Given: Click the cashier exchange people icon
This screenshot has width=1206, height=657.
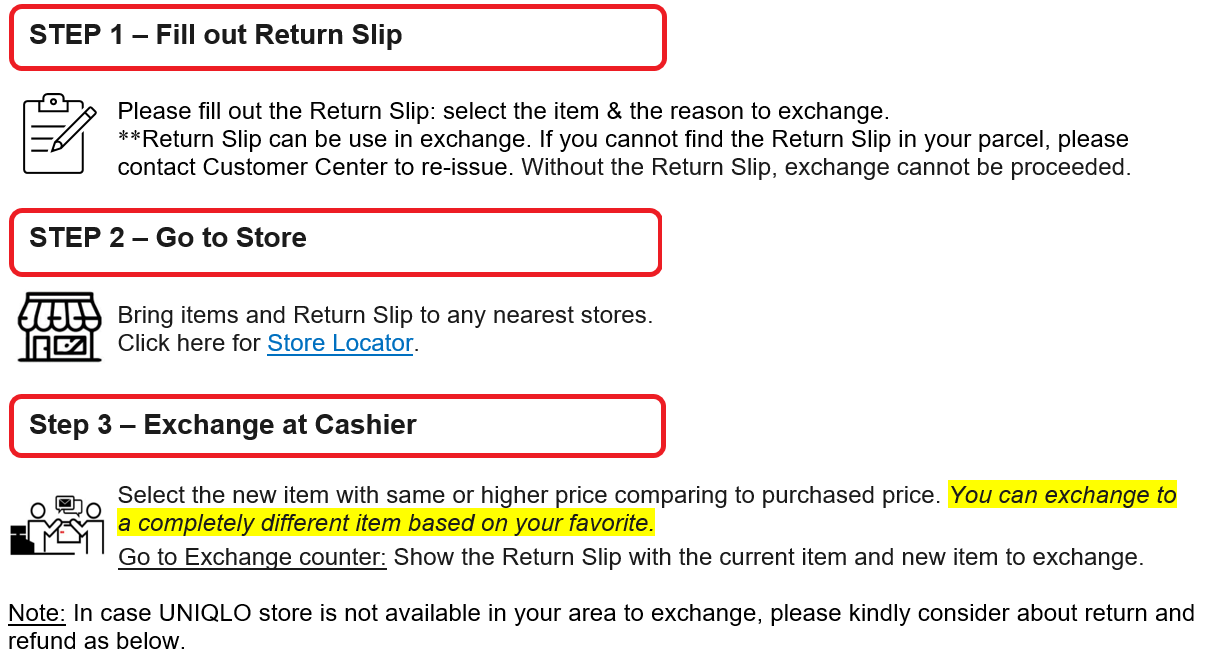Looking at the screenshot, I should click(58, 524).
